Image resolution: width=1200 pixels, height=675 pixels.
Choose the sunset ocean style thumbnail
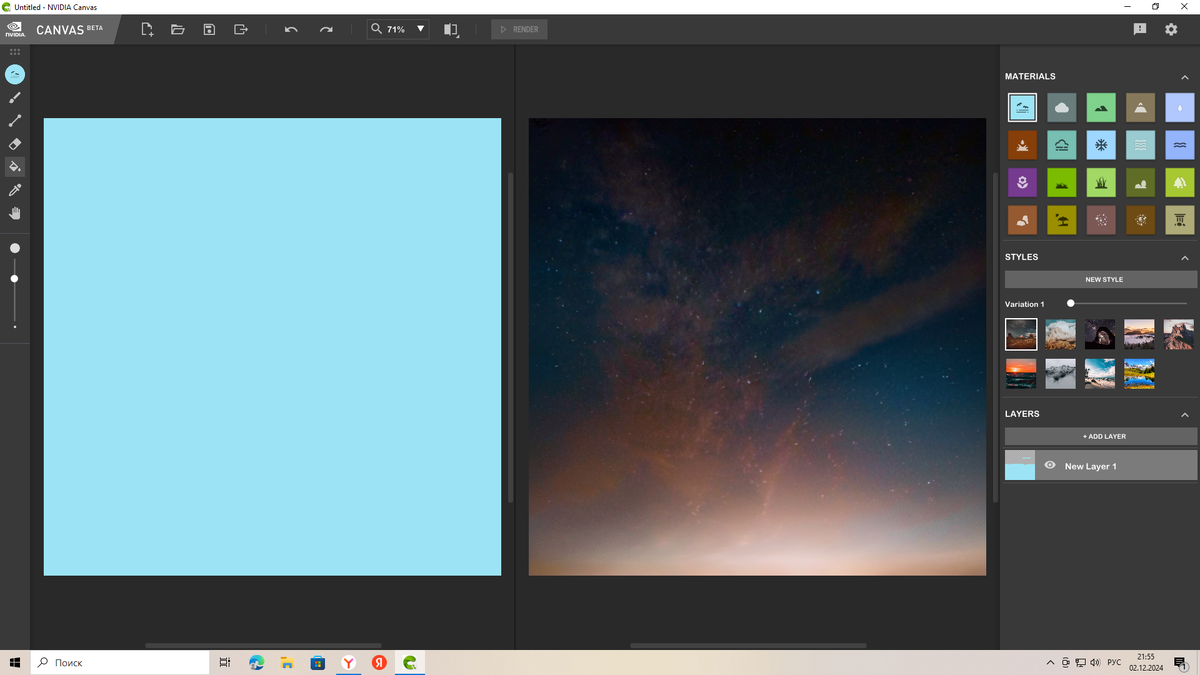(1021, 374)
